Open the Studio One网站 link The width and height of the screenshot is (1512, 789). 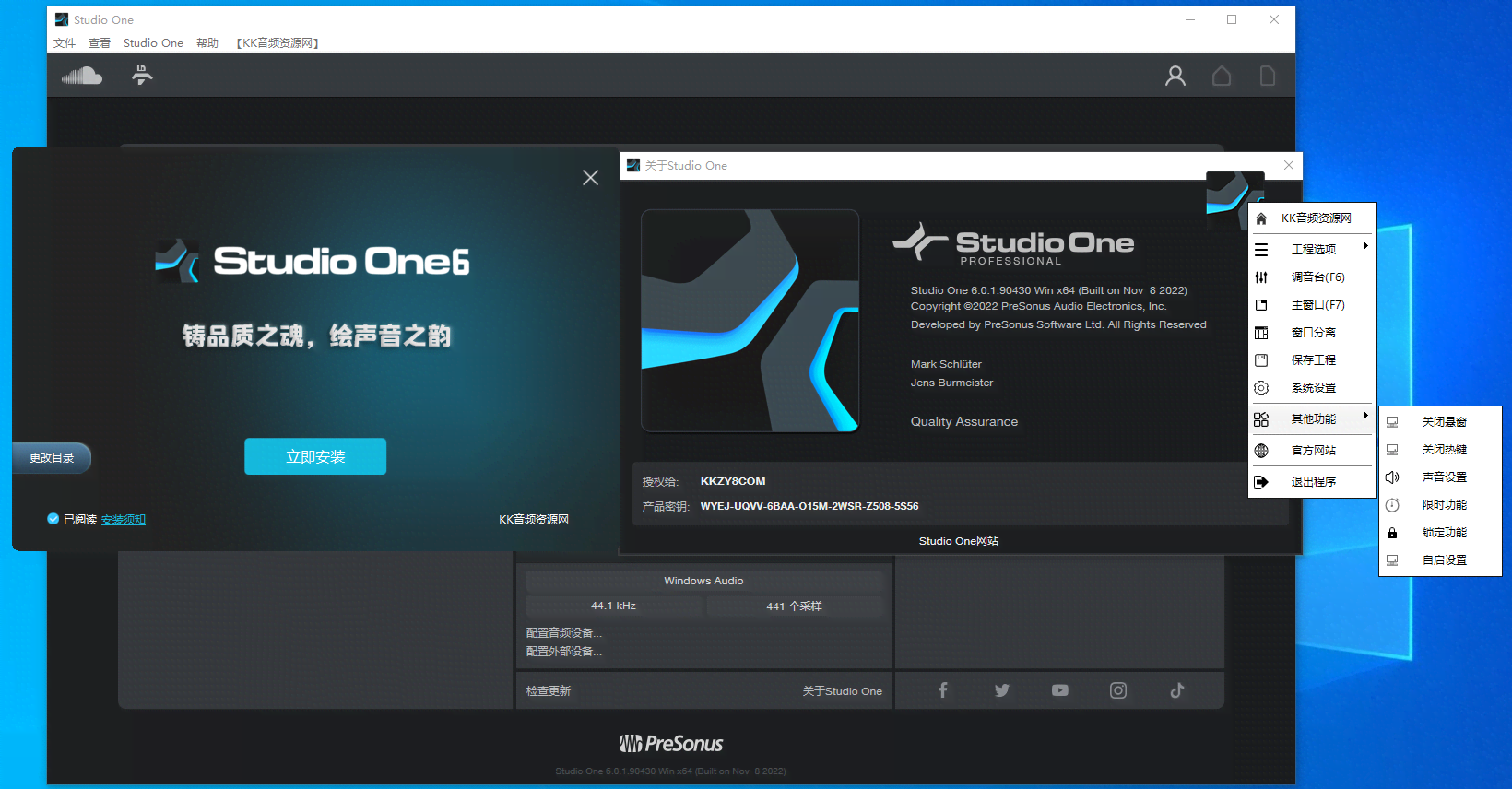point(959,541)
